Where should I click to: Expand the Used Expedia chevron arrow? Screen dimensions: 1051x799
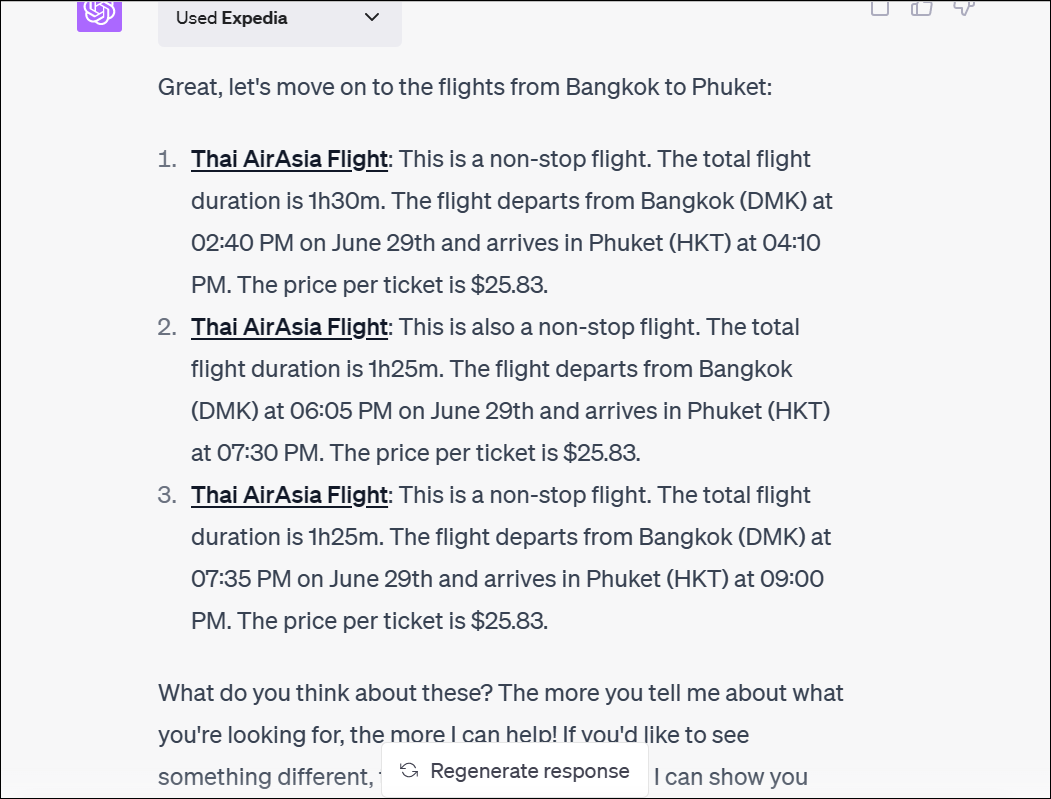pos(372,17)
